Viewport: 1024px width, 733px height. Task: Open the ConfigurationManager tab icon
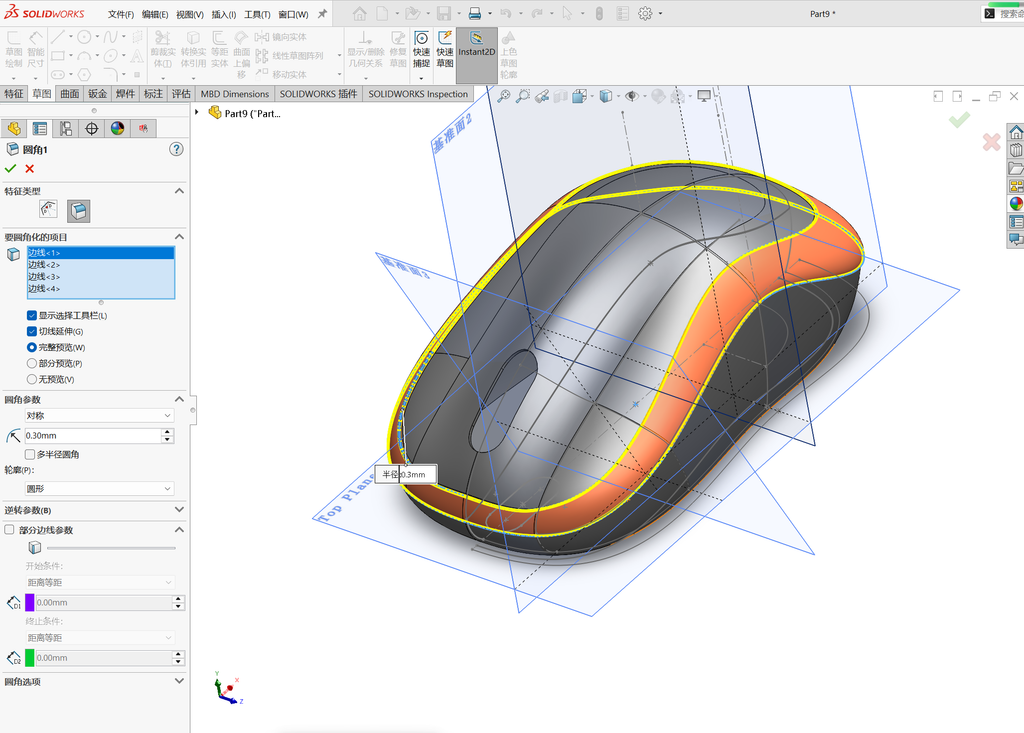pyautogui.click(x=66, y=129)
